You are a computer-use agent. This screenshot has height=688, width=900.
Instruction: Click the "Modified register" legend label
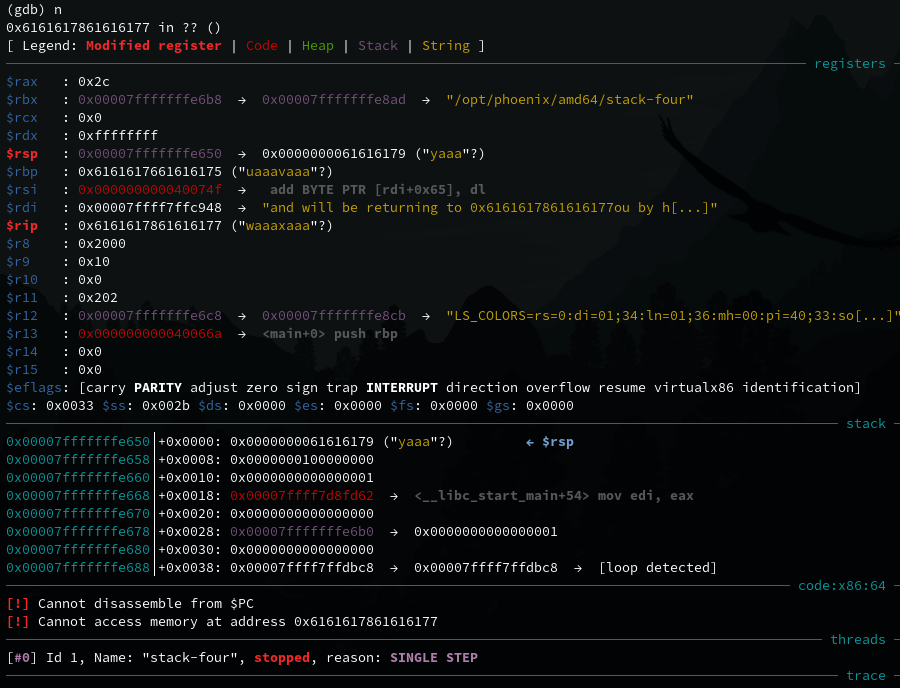(x=153, y=45)
